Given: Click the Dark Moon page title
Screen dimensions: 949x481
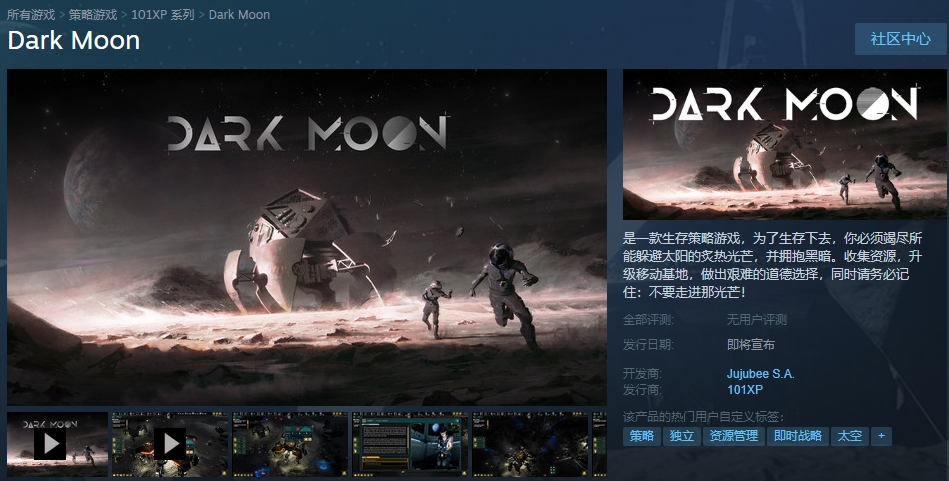Looking at the screenshot, I should coord(74,41).
